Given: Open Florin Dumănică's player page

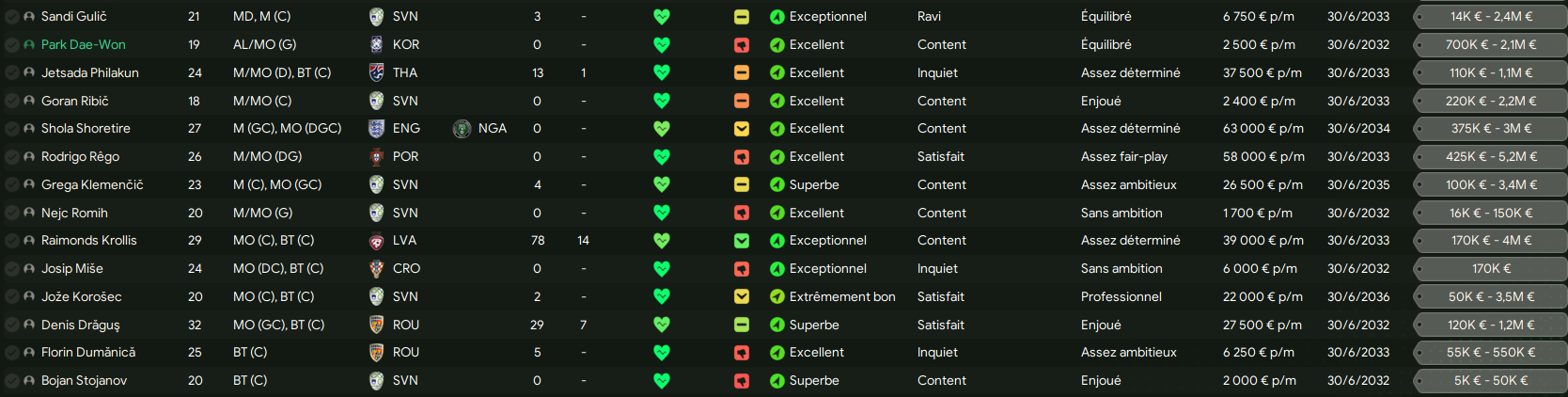Looking at the screenshot, I should coord(88,353).
